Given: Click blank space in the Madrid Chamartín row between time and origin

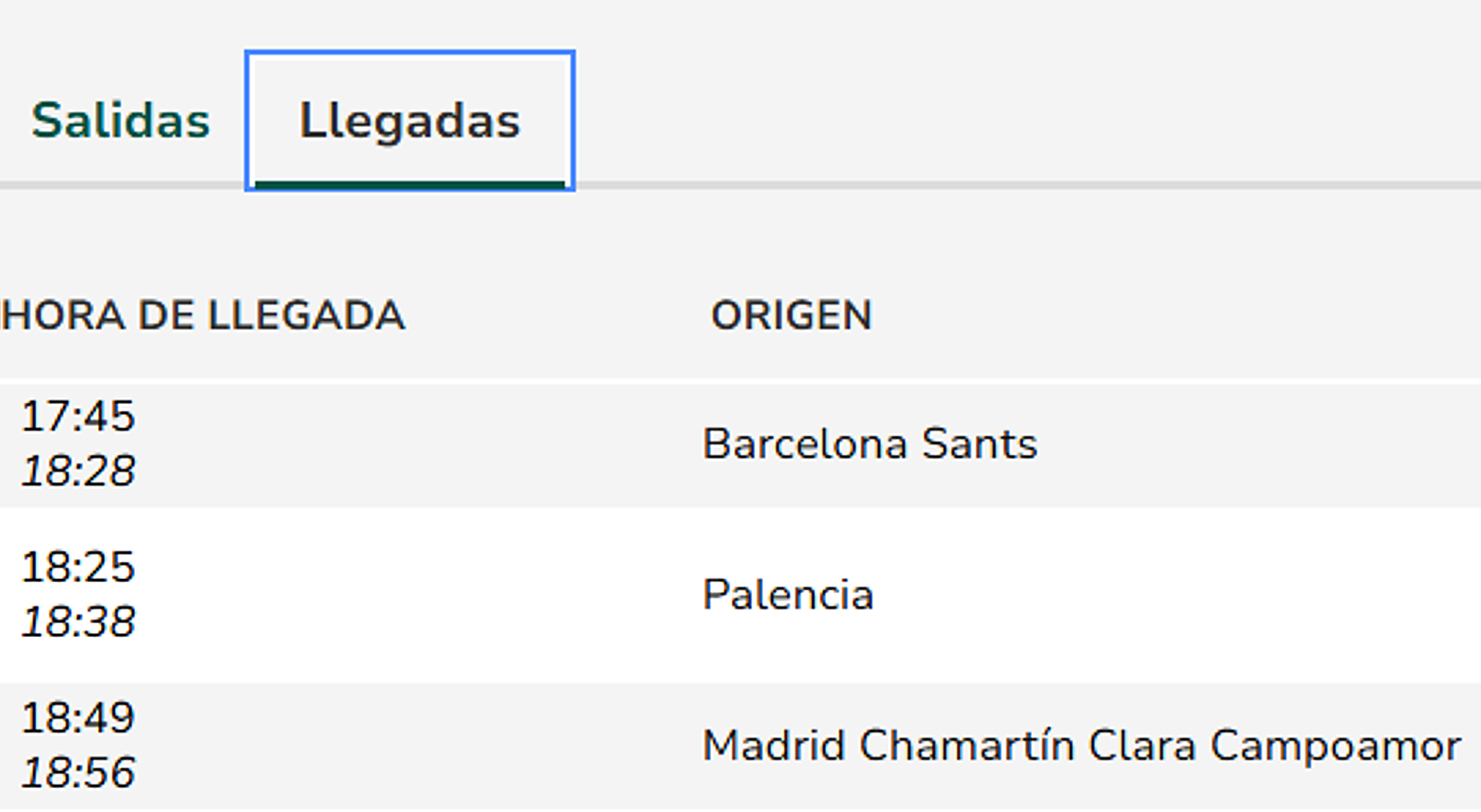Looking at the screenshot, I should tap(417, 746).
